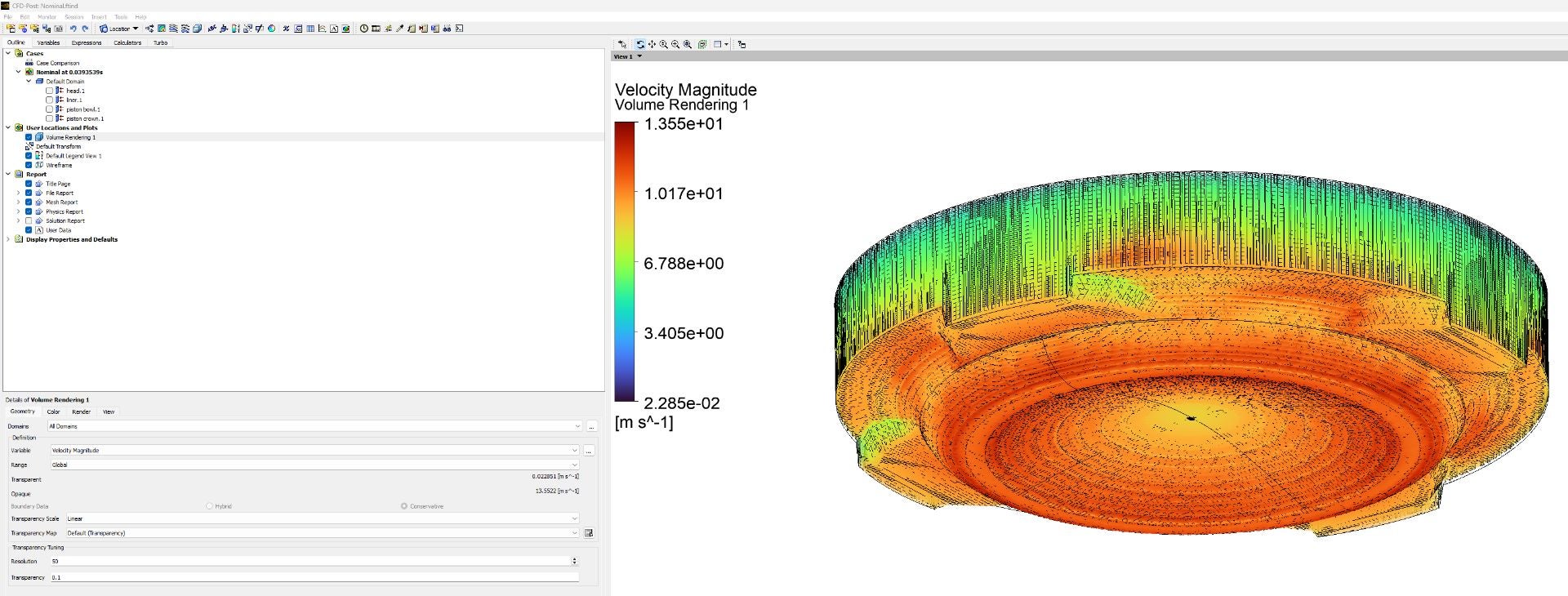Toggle the Wireframe visibility checkbox

point(29,165)
